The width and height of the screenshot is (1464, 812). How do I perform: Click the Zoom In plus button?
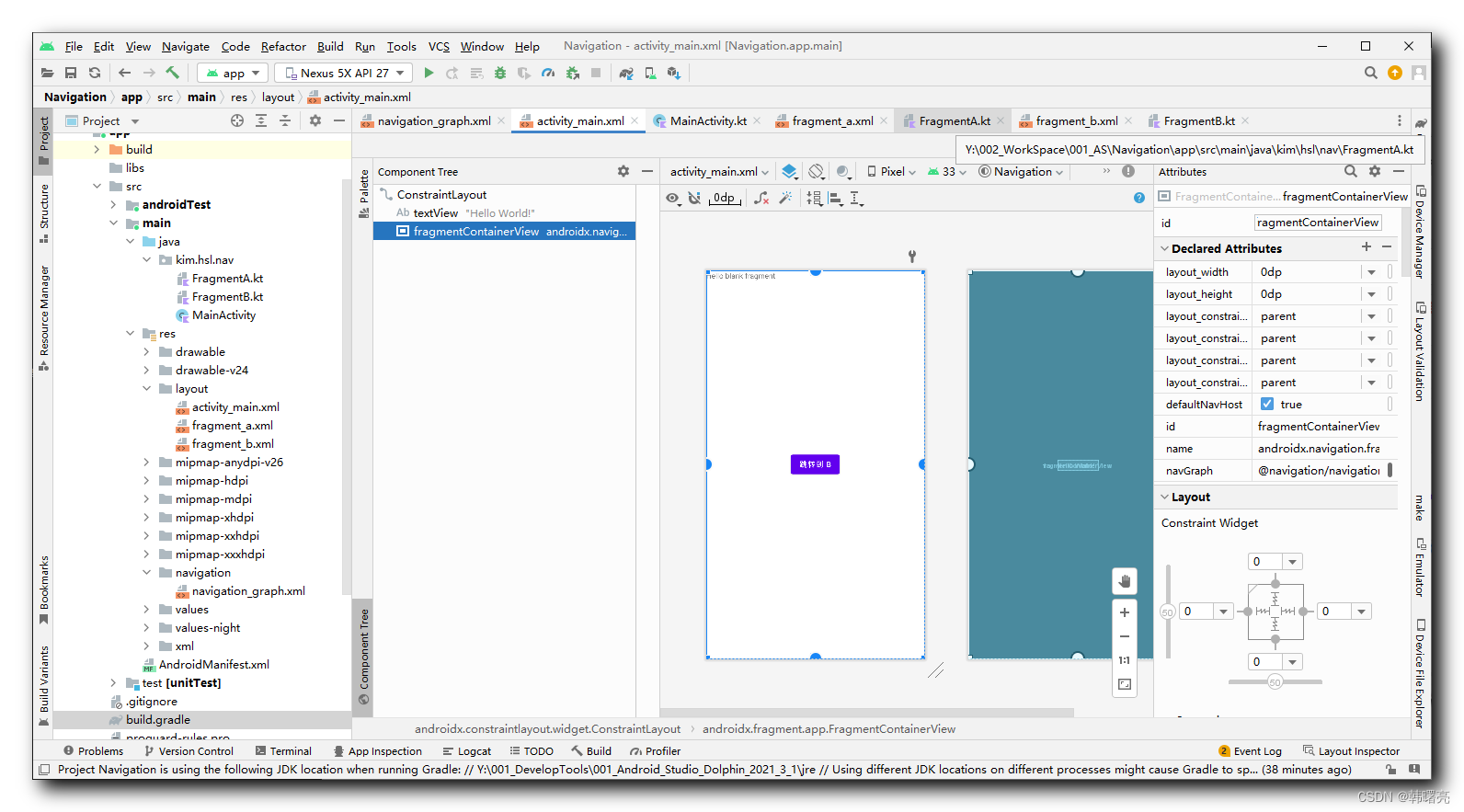pyautogui.click(x=1125, y=612)
